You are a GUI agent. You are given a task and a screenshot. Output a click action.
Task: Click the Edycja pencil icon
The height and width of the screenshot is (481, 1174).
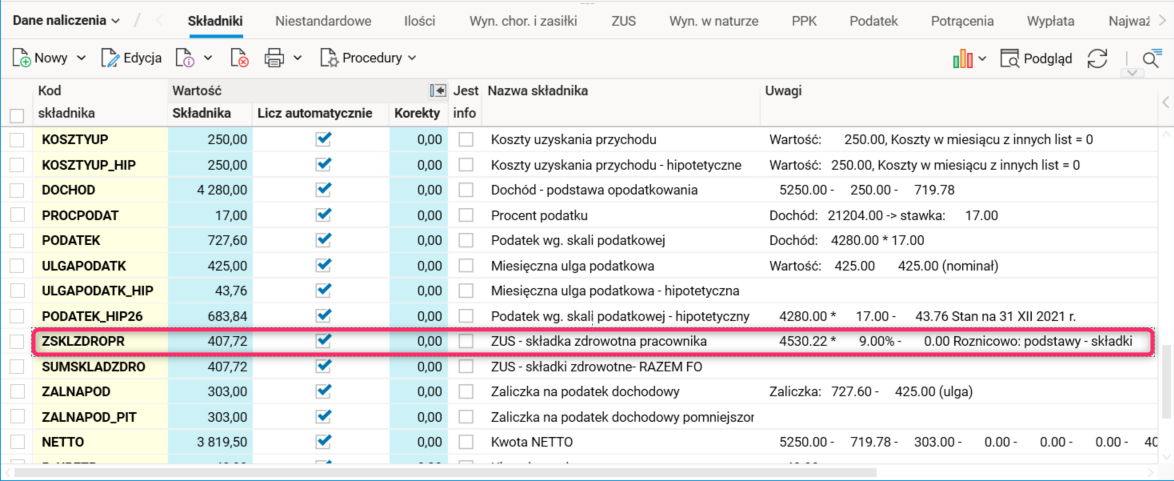pyautogui.click(x=110, y=58)
